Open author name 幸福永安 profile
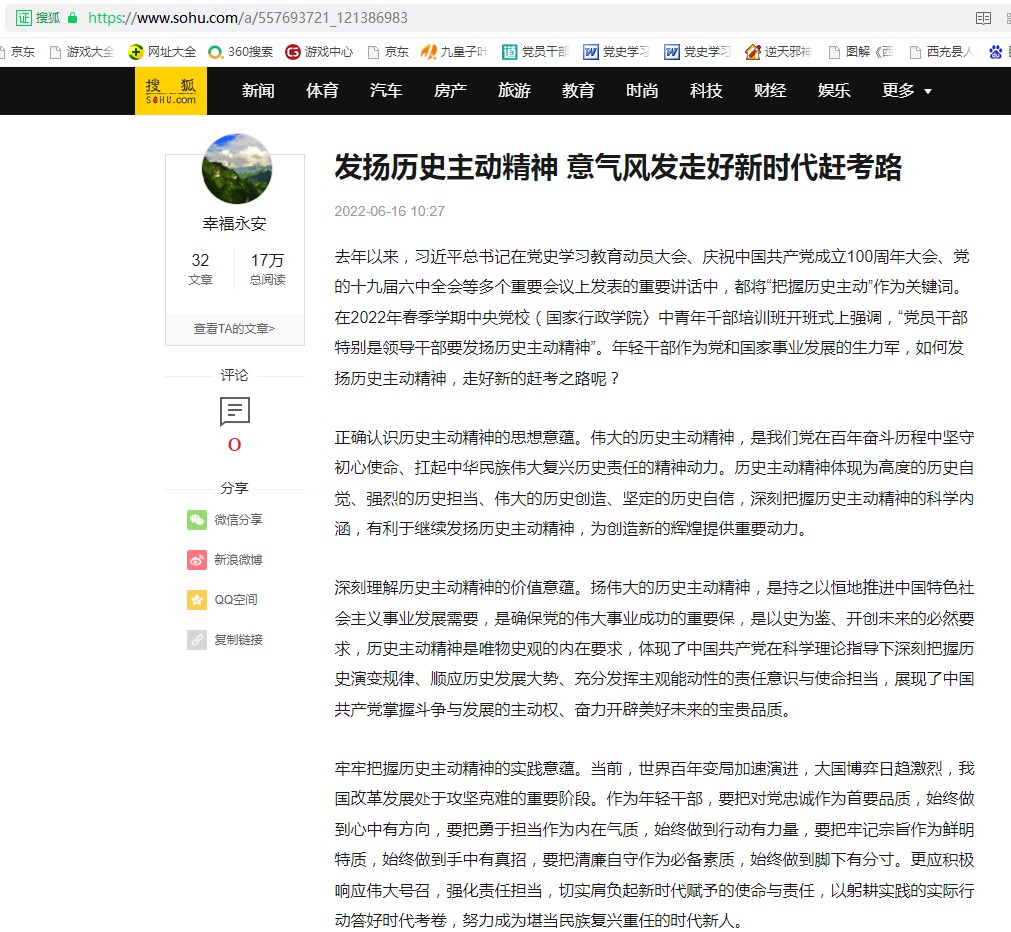 (x=235, y=224)
